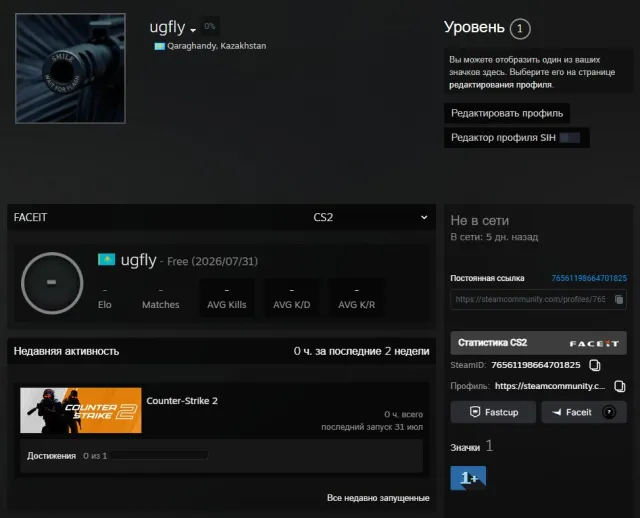Click the FACEIT logo in the statistics banner
The height and width of the screenshot is (518, 640).
tap(594, 344)
